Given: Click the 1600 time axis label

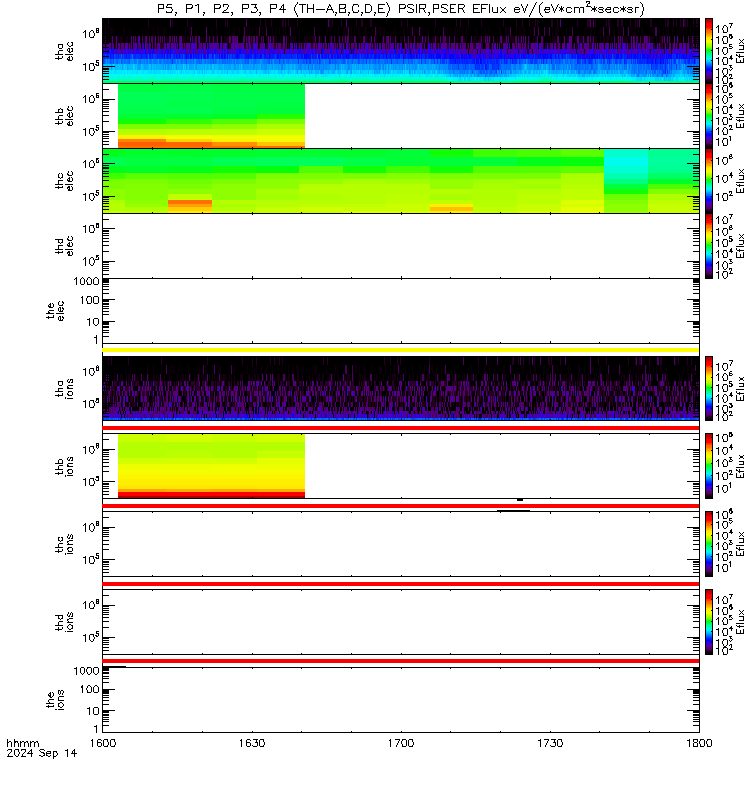Looking at the screenshot, I should (x=102, y=743).
